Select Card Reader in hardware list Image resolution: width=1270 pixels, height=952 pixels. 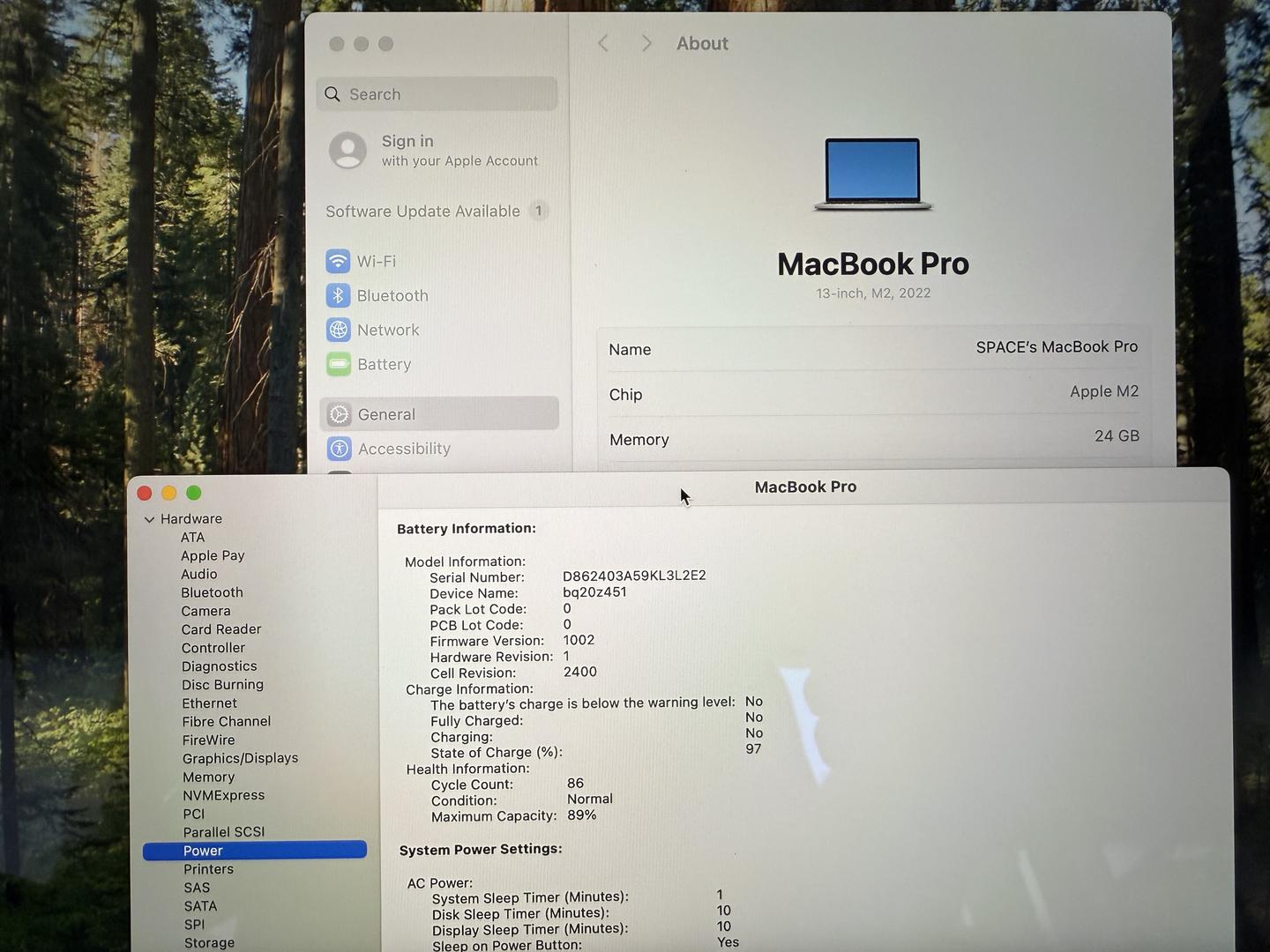(x=221, y=629)
